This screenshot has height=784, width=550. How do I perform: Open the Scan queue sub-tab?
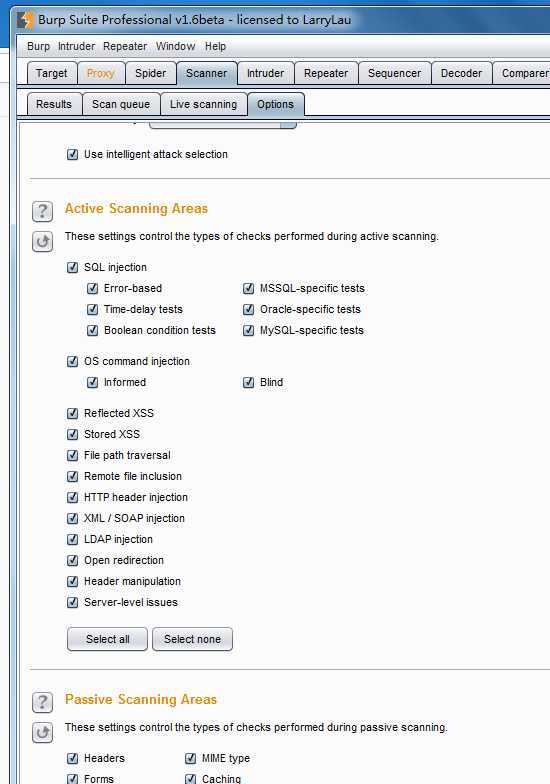121,104
